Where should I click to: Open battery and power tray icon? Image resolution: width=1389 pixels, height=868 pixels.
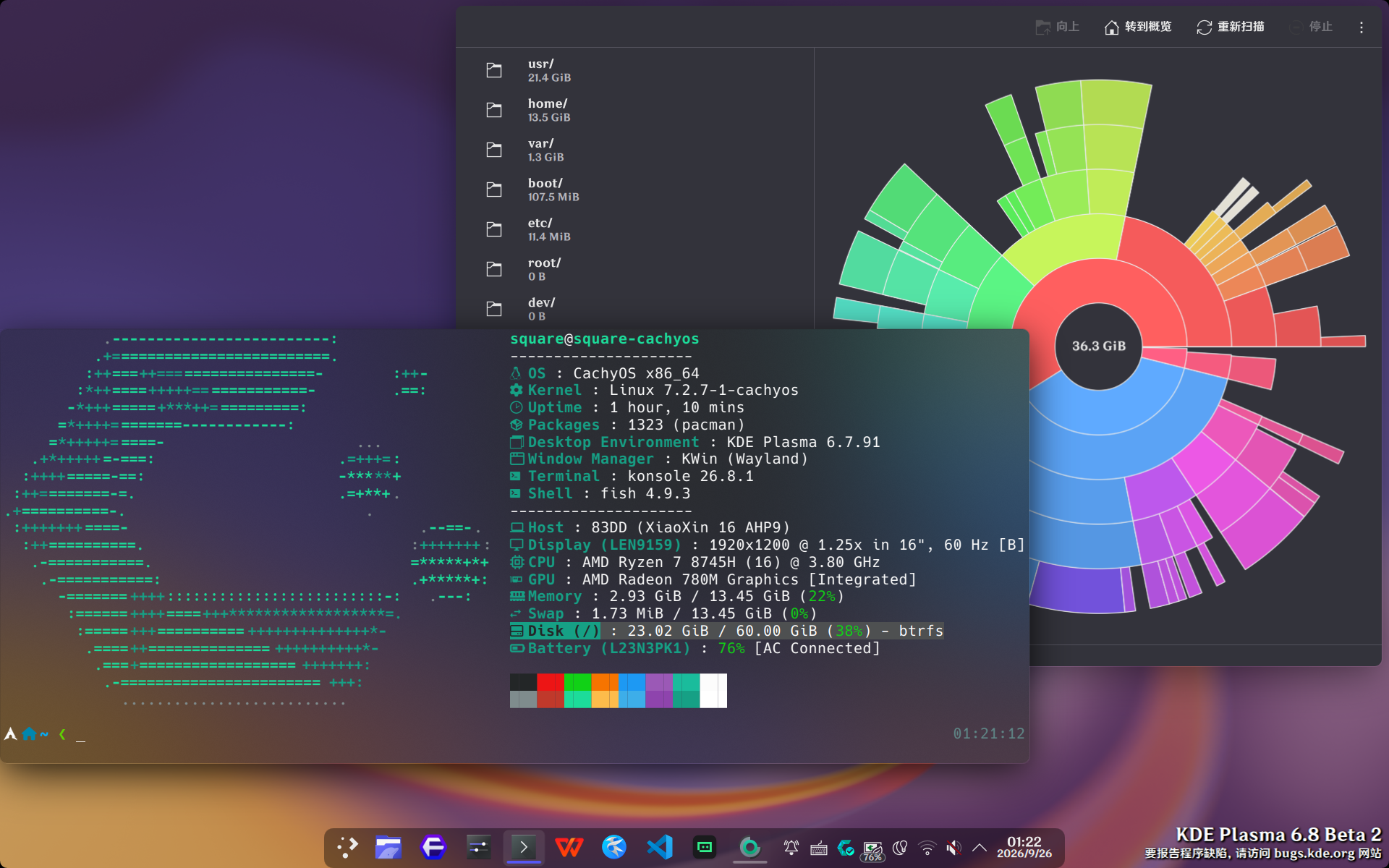873,849
